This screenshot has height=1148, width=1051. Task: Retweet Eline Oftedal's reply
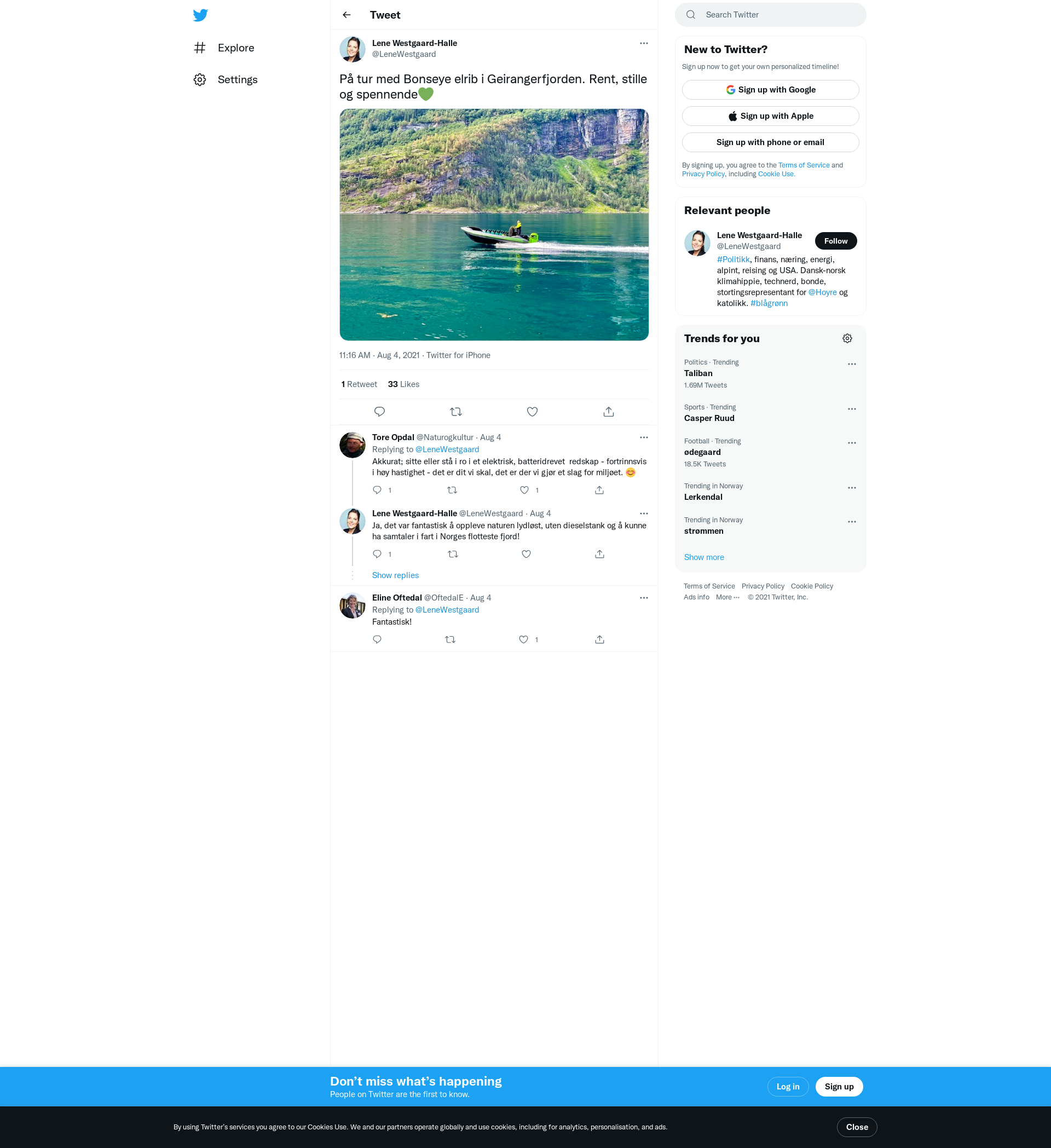tap(450, 639)
